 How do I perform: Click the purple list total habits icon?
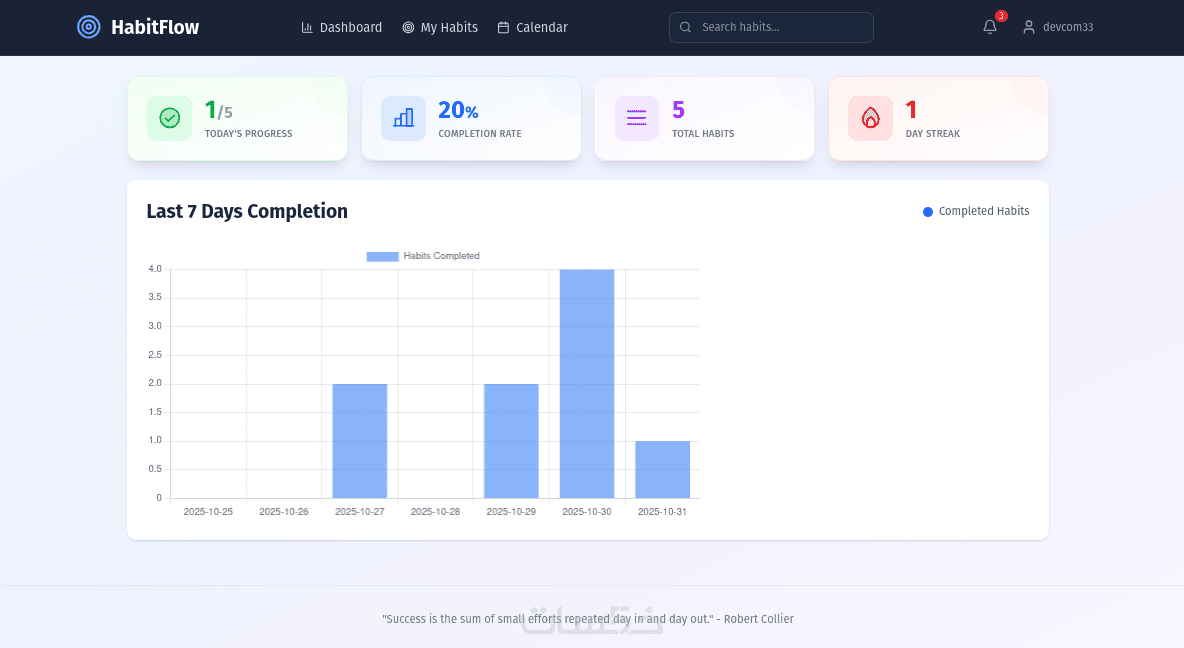click(637, 118)
